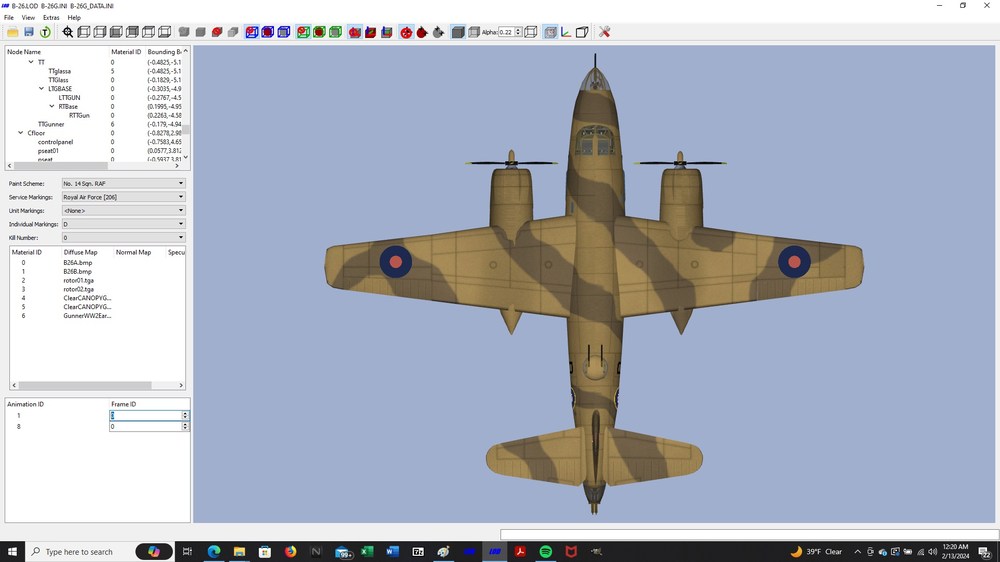Open Excel from the taskbar
Image resolution: width=1000 pixels, height=562 pixels.
coord(367,552)
